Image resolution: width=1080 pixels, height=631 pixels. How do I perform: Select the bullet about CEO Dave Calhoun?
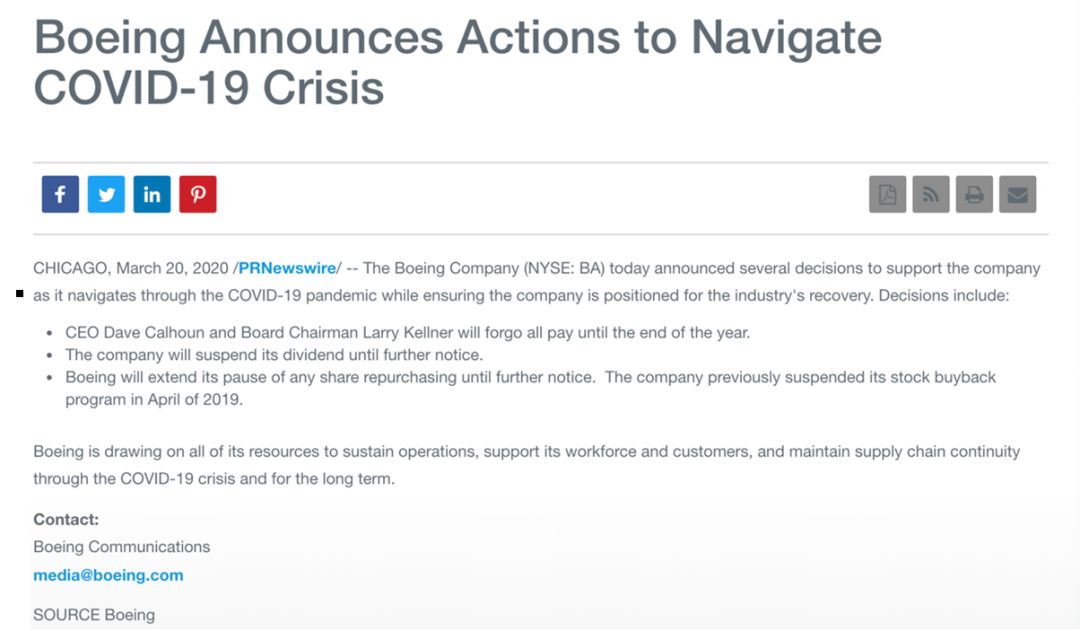click(x=407, y=333)
